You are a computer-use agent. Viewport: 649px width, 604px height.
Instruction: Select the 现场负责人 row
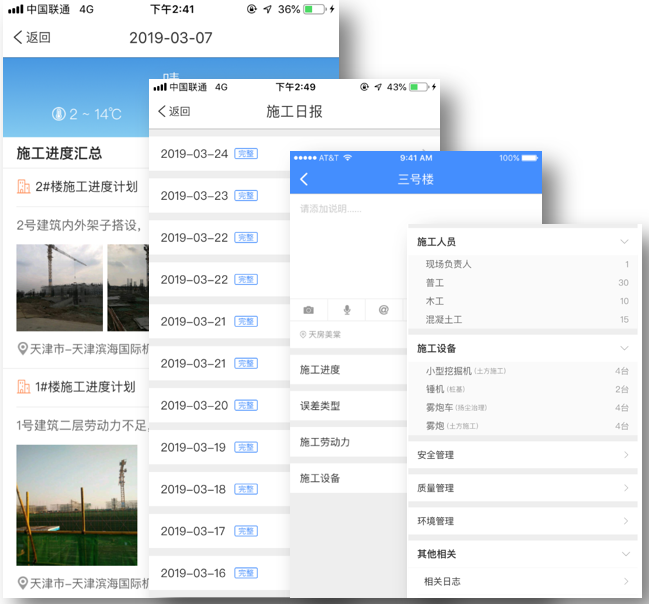pyautogui.click(x=523, y=264)
